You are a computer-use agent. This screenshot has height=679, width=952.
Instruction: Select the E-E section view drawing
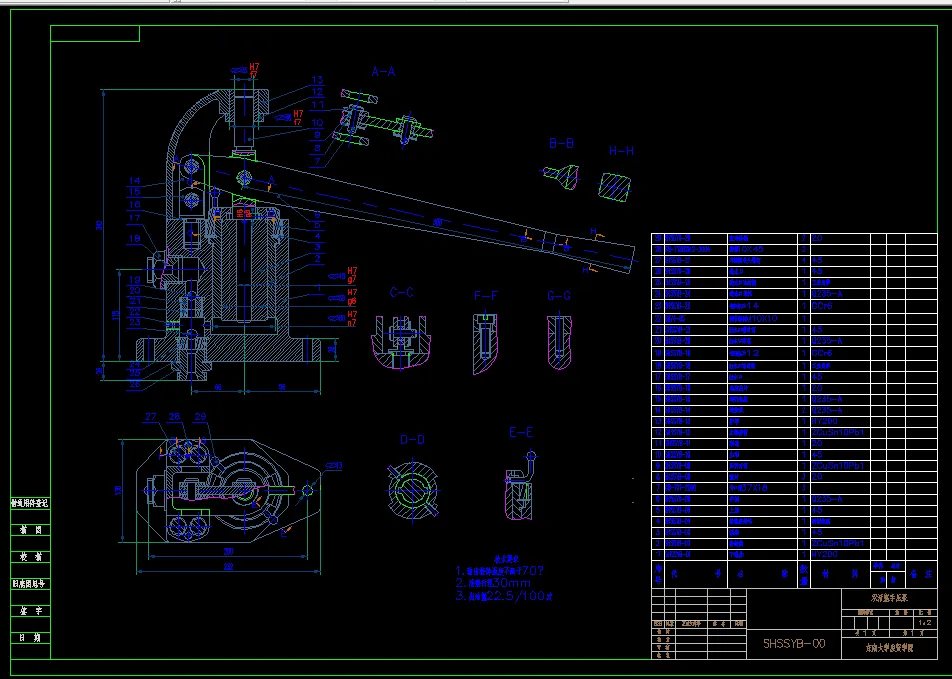pyautogui.click(x=522, y=485)
